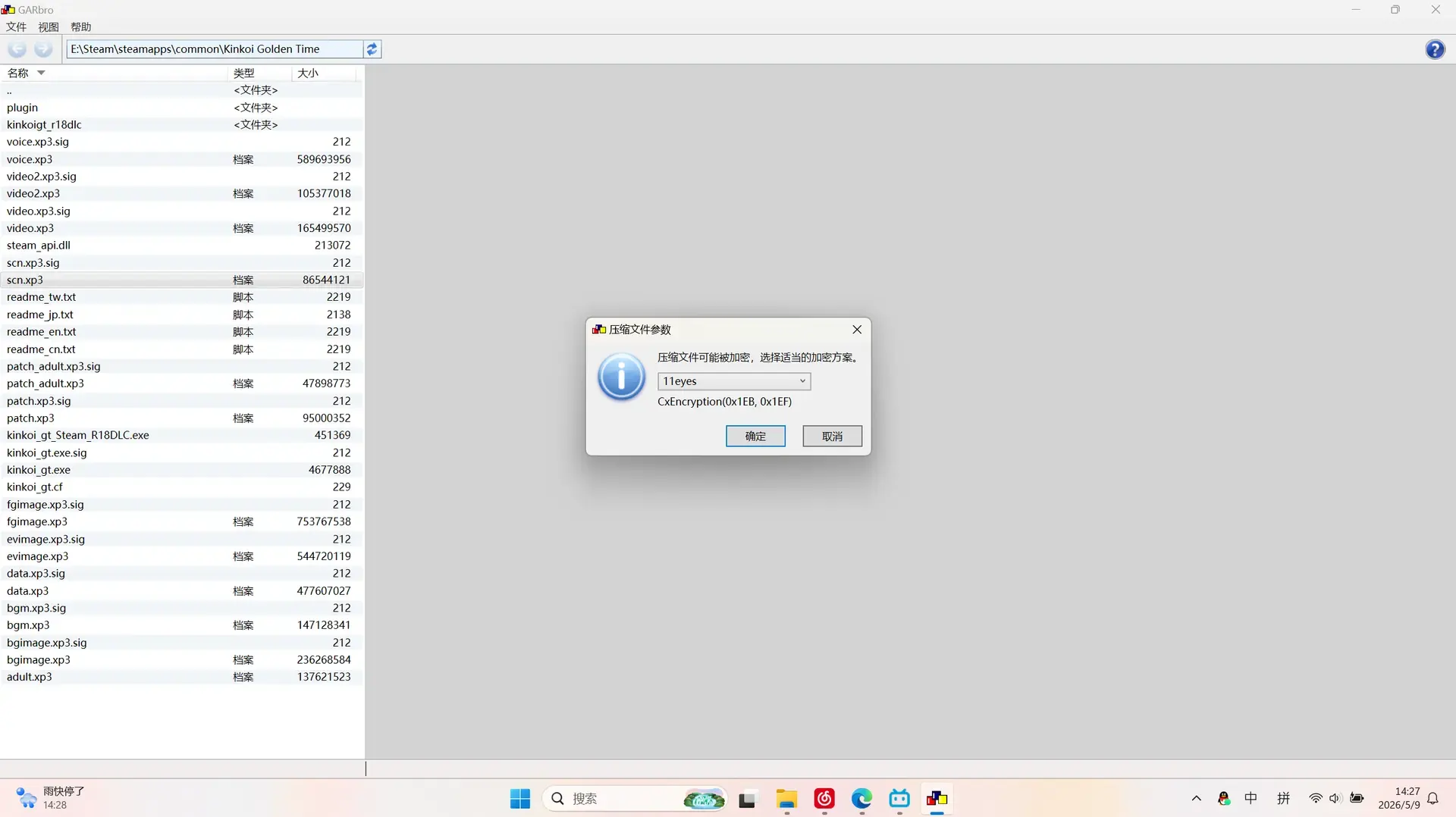This screenshot has width=1456, height=817.
Task: Open File Explorer from the taskbar
Action: 786,799
